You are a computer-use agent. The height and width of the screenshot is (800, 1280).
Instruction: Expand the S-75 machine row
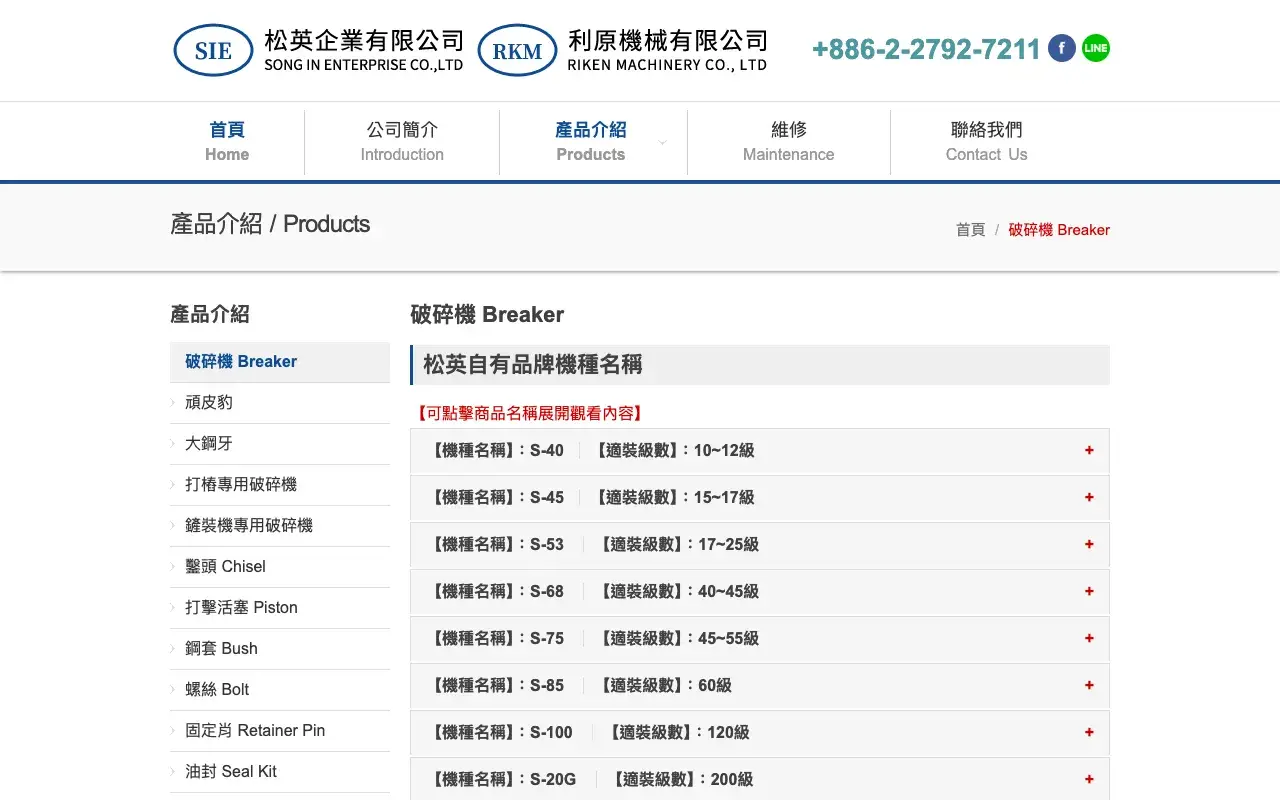760,638
